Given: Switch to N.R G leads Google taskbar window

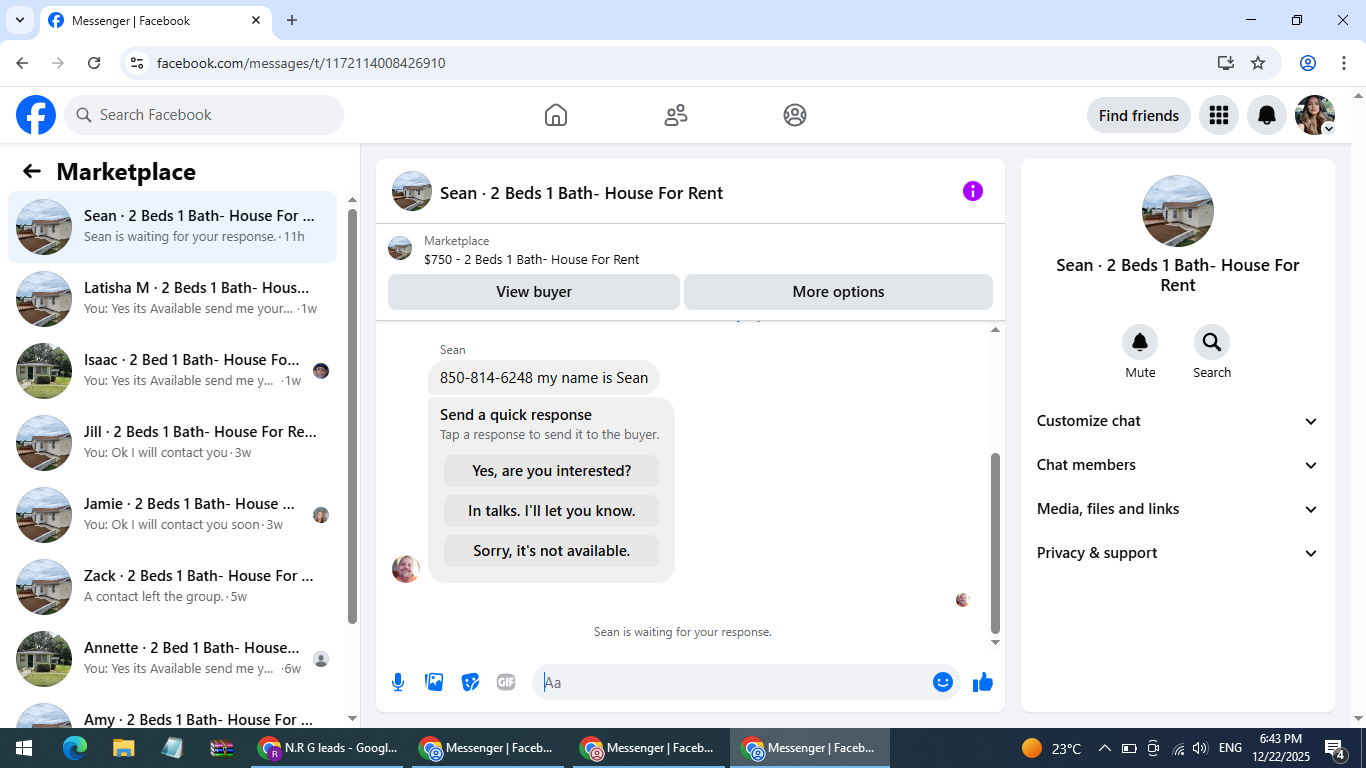Looking at the screenshot, I should pos(328,748).
